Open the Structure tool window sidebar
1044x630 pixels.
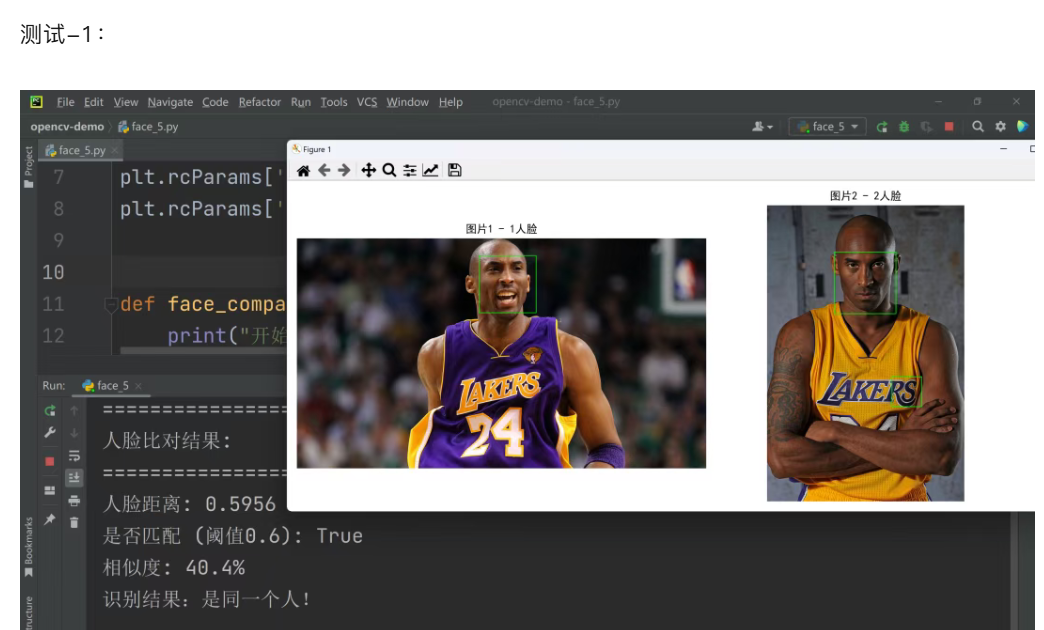point(29,613)
